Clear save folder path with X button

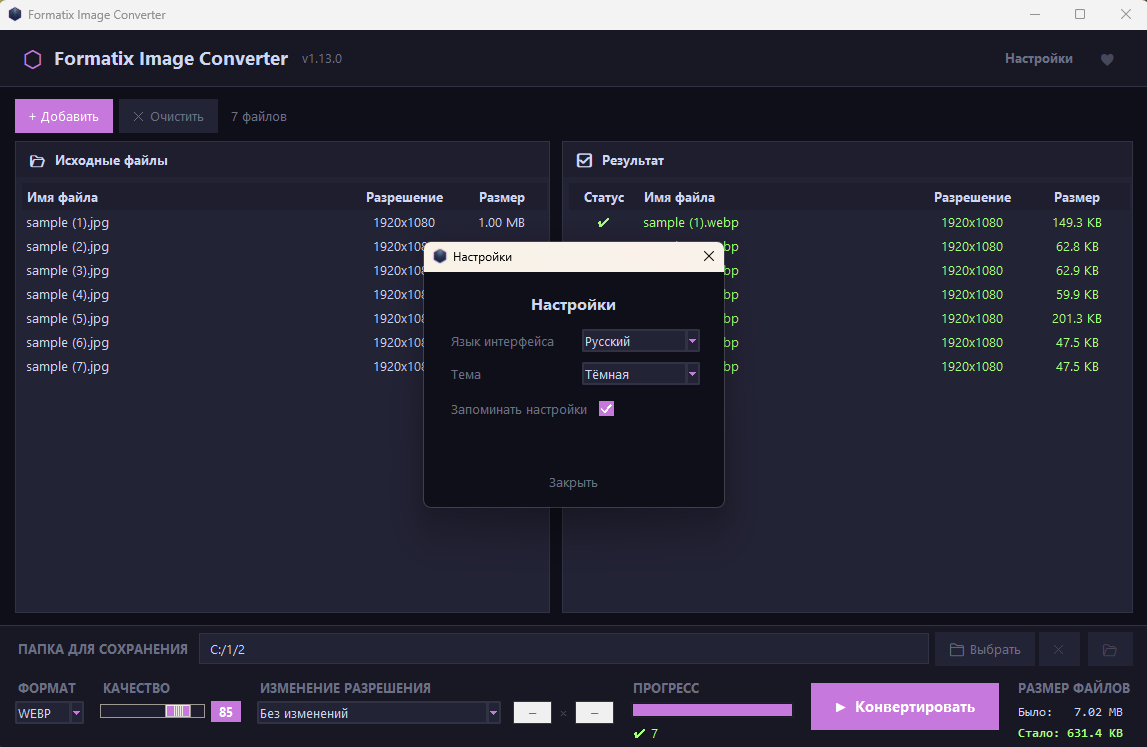pos(1058,650)
